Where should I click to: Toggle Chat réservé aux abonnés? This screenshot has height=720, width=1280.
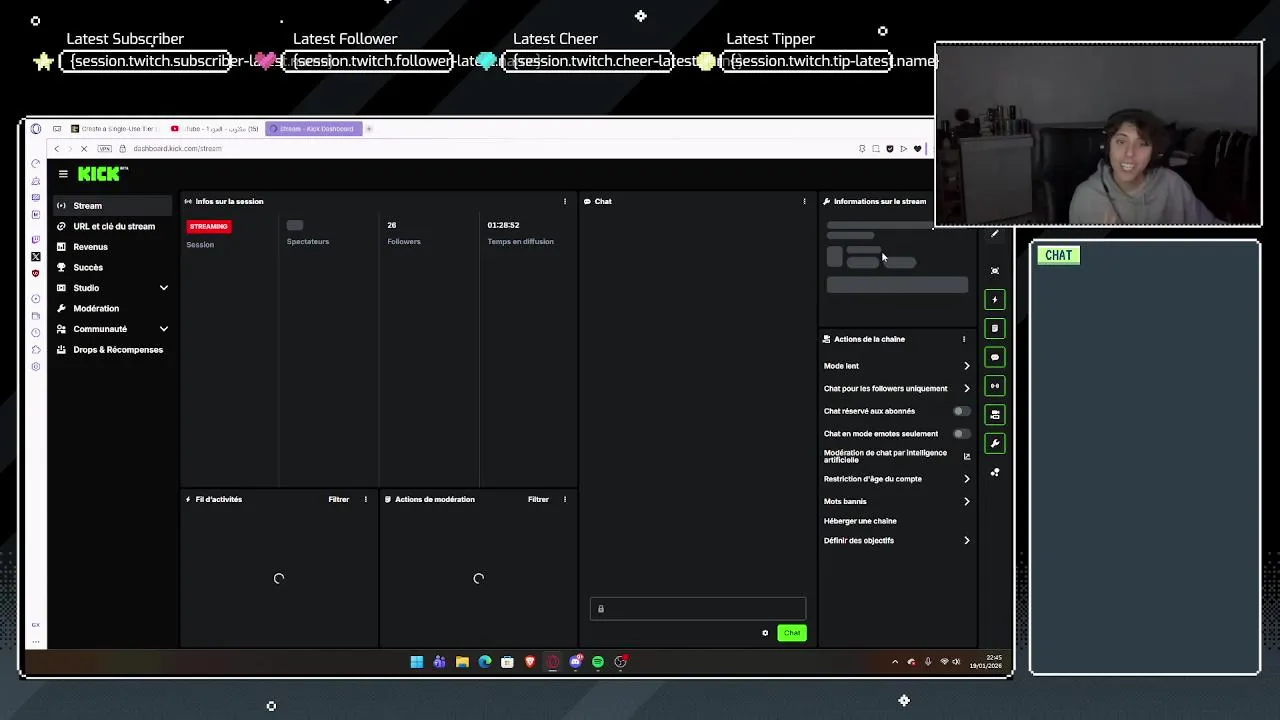961,411
